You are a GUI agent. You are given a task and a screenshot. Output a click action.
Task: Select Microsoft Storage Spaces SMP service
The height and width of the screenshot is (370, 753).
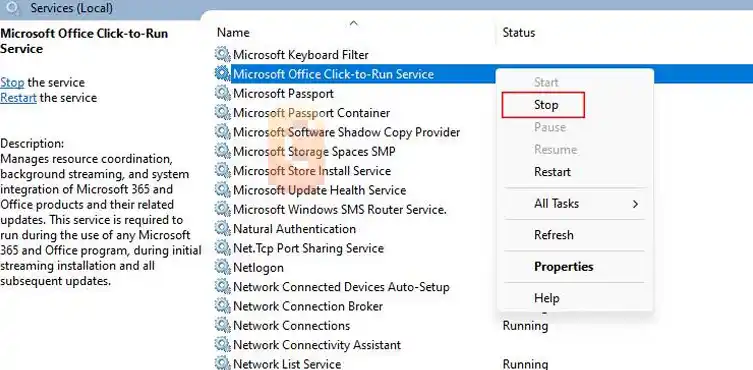click(315, 152)
